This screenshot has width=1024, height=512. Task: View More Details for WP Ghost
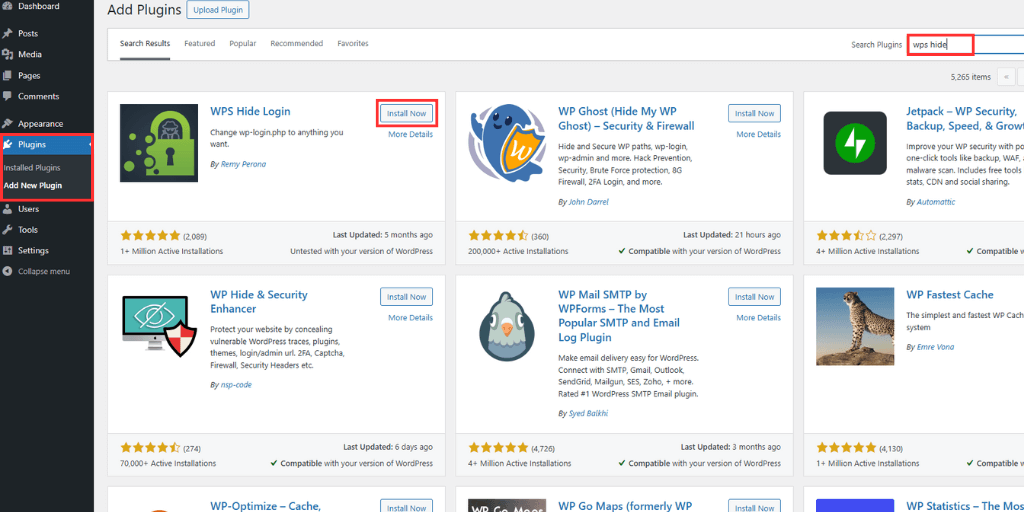point(758,135)
